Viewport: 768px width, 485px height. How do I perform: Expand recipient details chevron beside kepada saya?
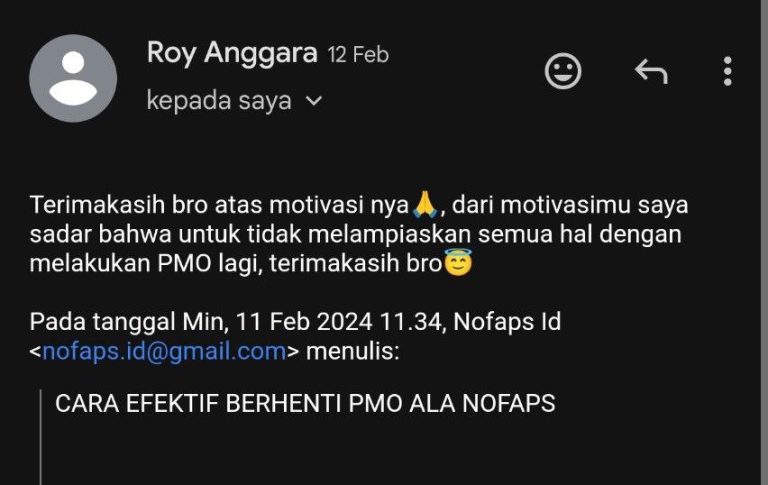pos(313,101)
